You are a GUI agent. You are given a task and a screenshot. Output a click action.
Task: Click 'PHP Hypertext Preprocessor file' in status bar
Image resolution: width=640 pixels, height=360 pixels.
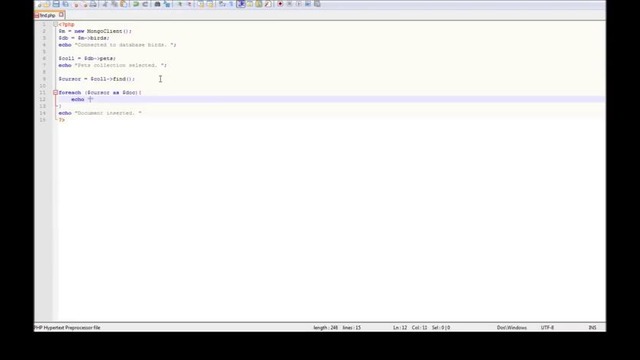(67, 327)
